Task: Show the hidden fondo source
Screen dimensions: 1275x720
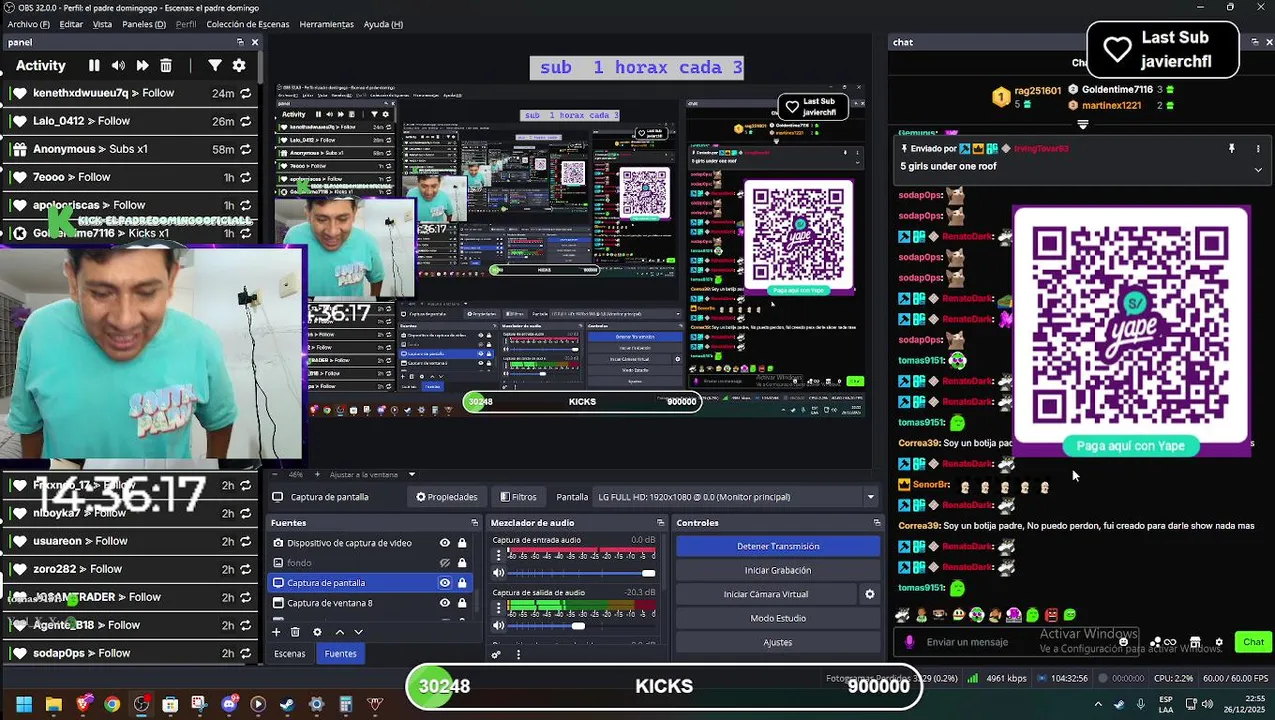Action: pyautogui.click(x=445, y=563)
